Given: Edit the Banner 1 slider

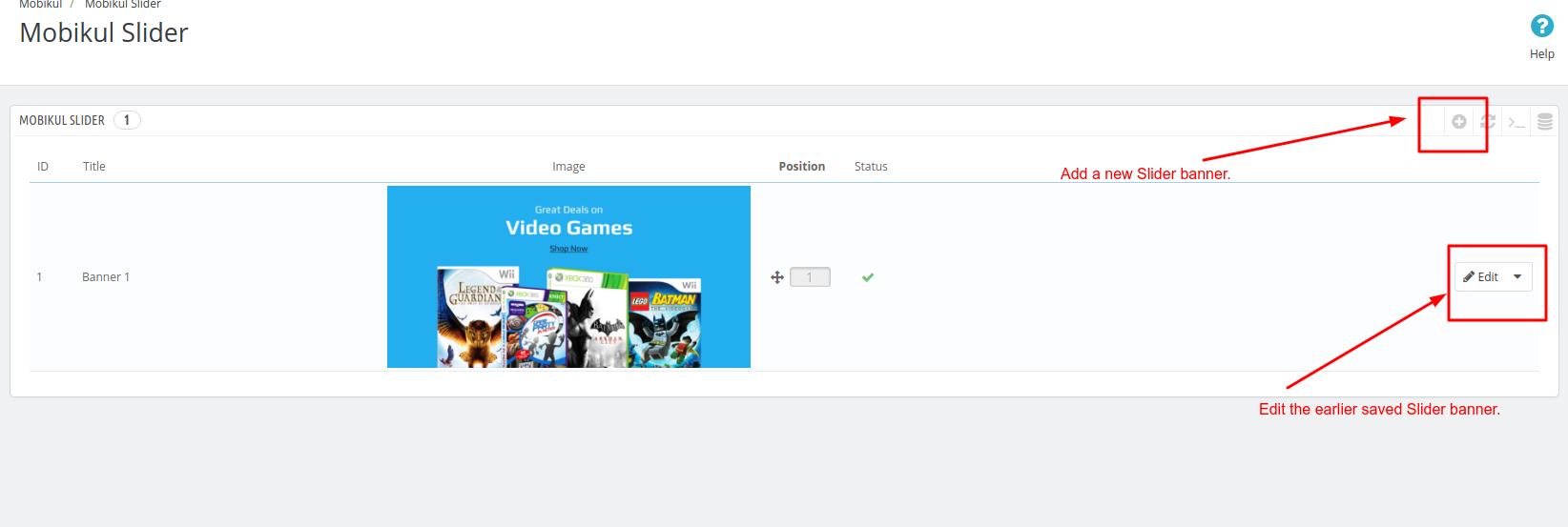Looking at the screenshot, I should 1480,276.
